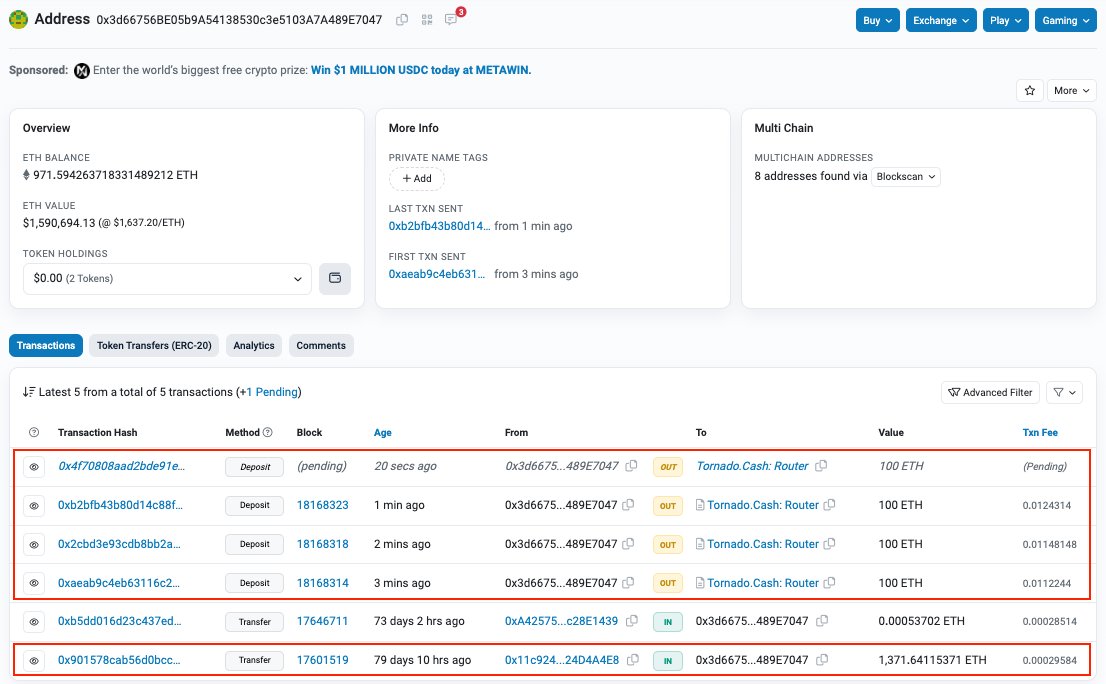Copy 0x11c924...24D4A4E8 sender address
1106x684 pixels.
point(633,660)
